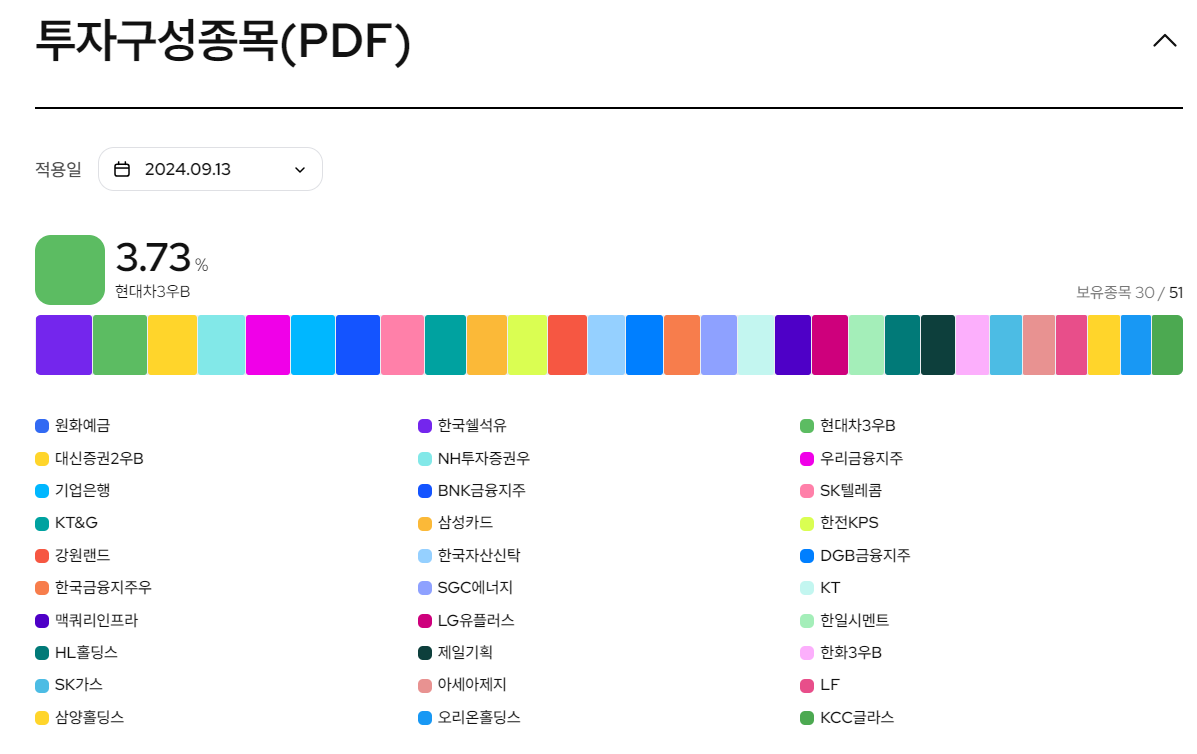Click the DGB금융지주 legend entry

click(x=856, y=556)
